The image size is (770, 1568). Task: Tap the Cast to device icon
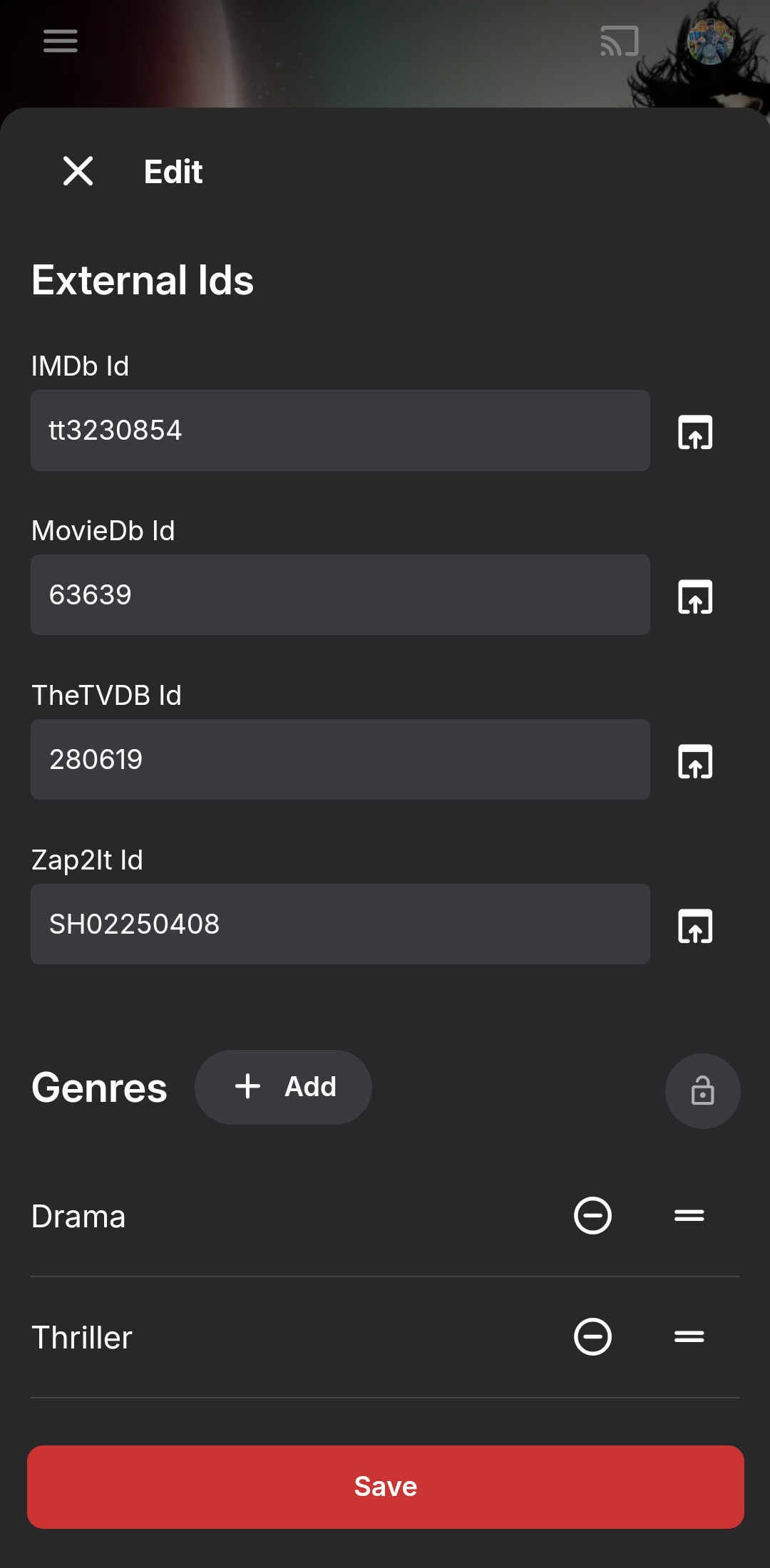click(x=619, y=41)
